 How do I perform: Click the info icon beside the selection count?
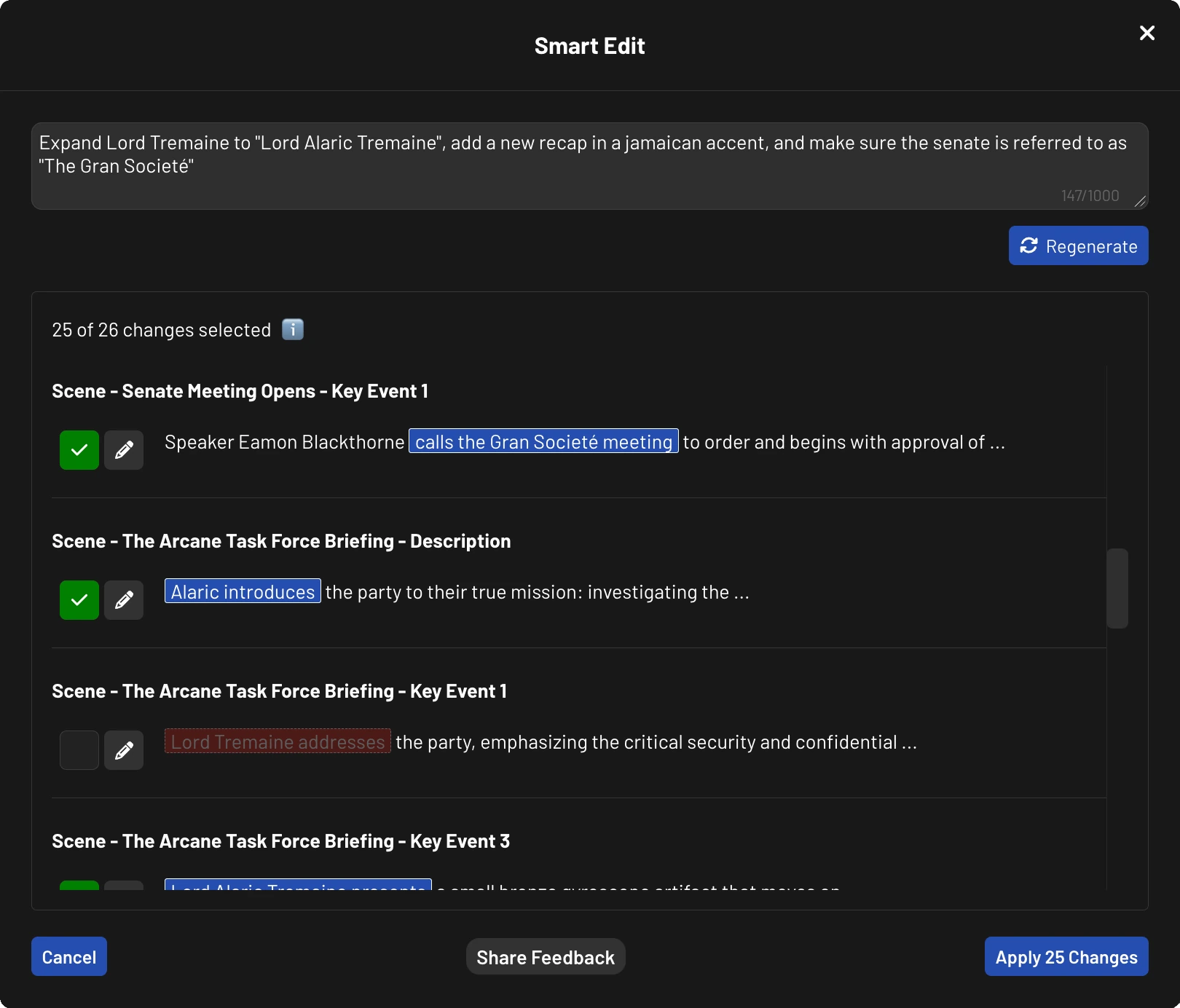point(293,329)
